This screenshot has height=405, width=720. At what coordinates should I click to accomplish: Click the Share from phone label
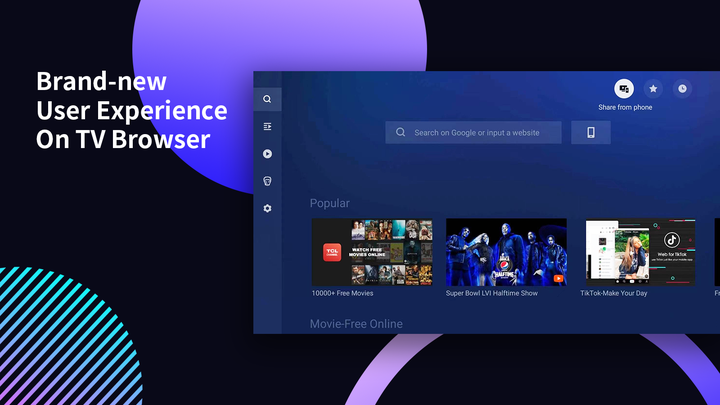tap(625, 107)
